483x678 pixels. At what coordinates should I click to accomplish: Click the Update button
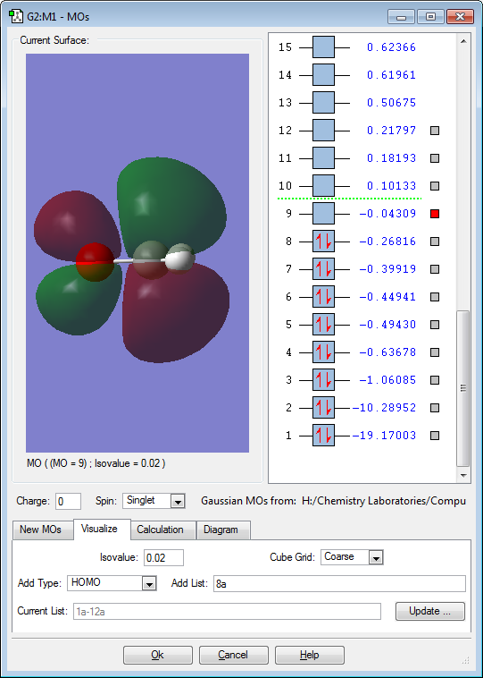430,611
